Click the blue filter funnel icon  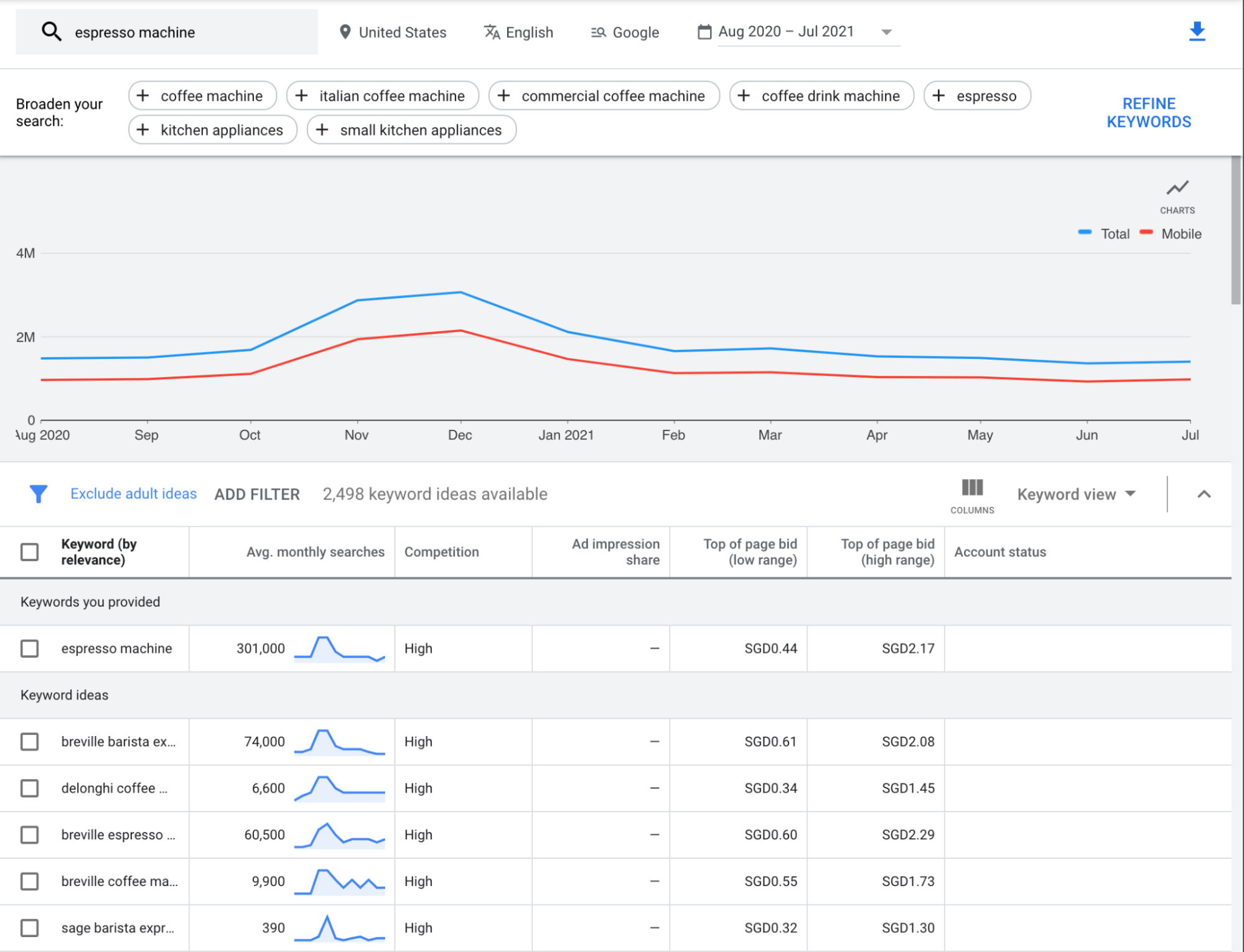coord(38,494)
